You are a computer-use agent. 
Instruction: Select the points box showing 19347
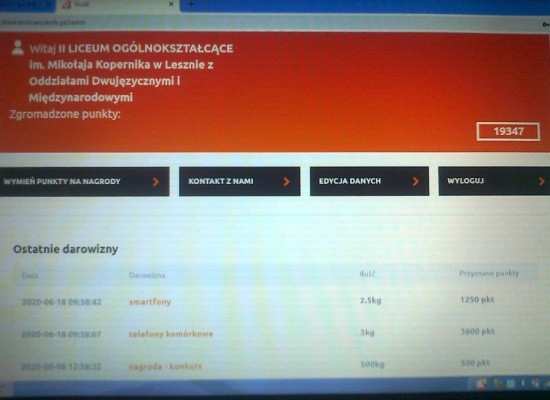point(508,132)
